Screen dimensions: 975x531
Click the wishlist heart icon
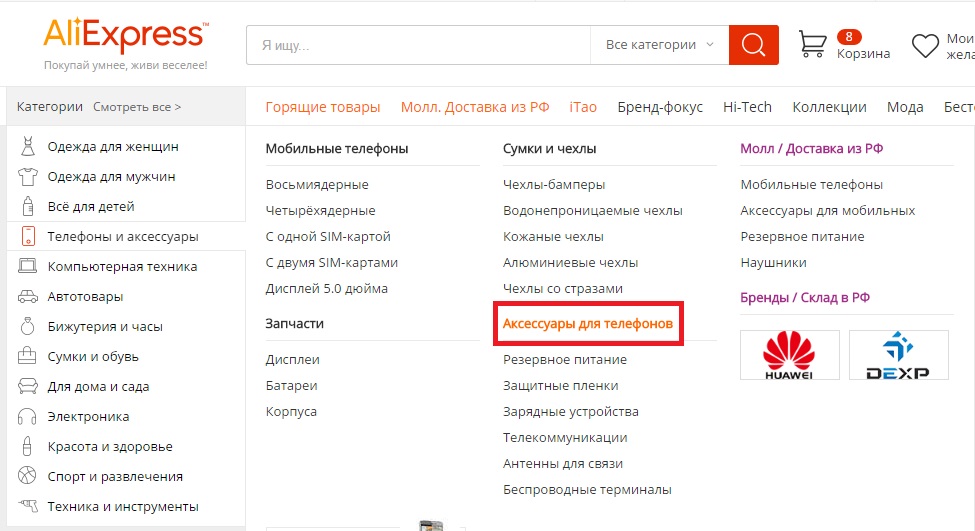[925, 45]
